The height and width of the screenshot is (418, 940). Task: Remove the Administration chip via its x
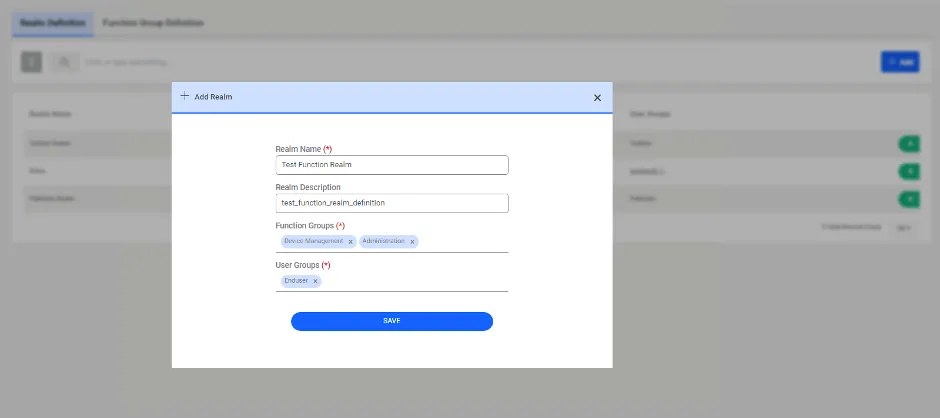coord(412,242)
